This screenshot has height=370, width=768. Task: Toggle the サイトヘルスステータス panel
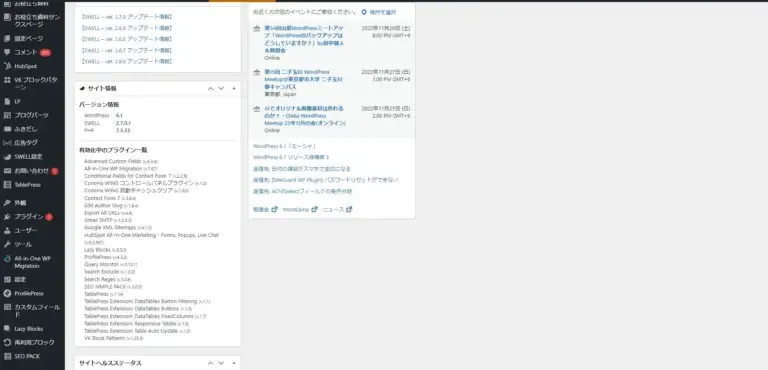tap(234, 363)
